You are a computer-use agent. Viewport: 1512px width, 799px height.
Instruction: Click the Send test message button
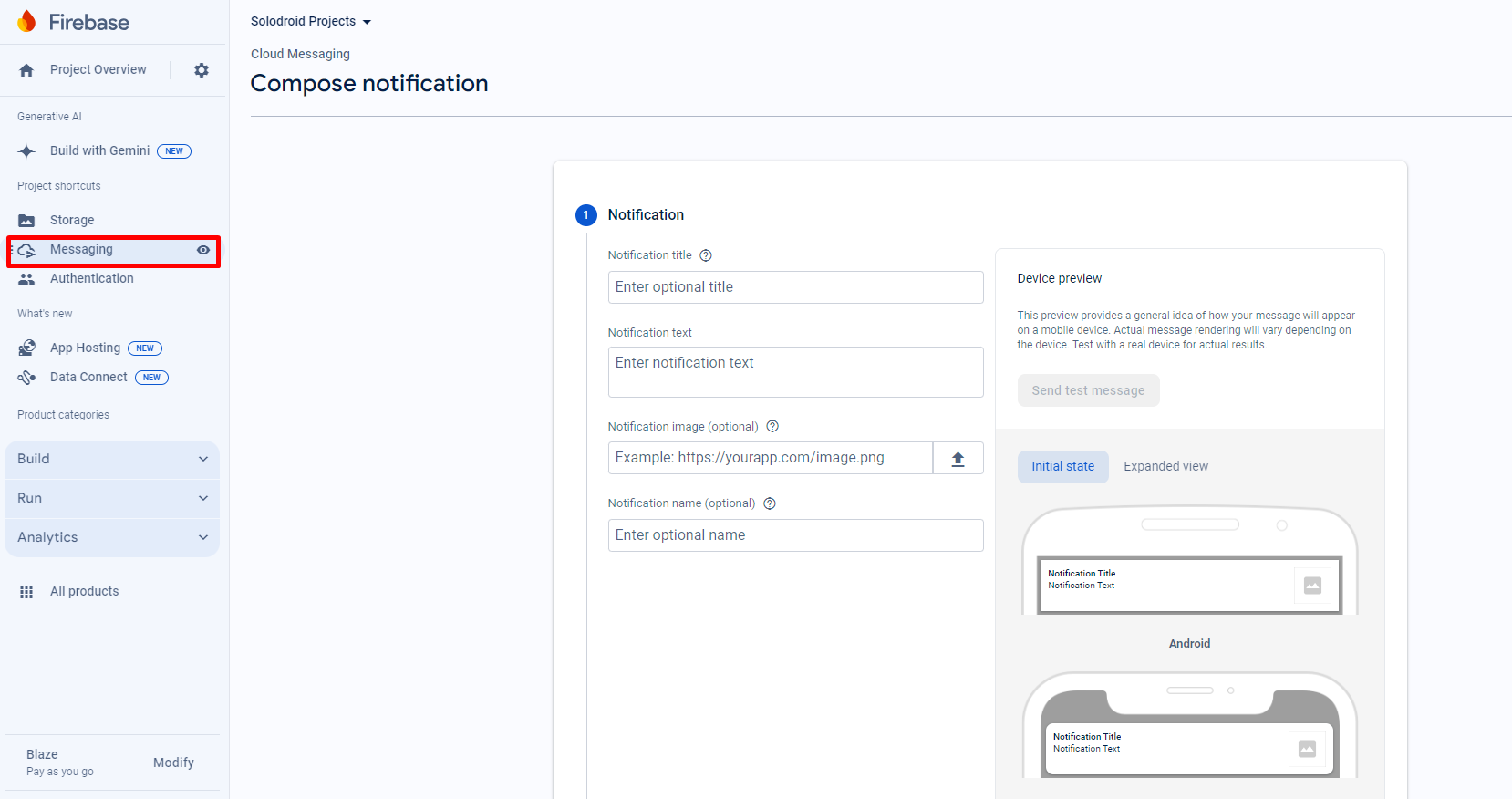[1089, 390]
